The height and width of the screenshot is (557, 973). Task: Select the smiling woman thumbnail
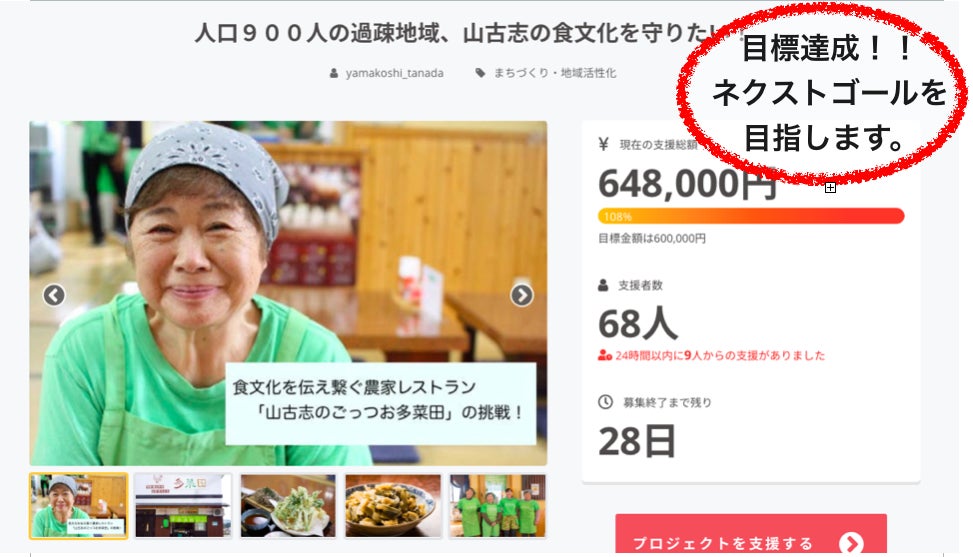tap(79, 506)
